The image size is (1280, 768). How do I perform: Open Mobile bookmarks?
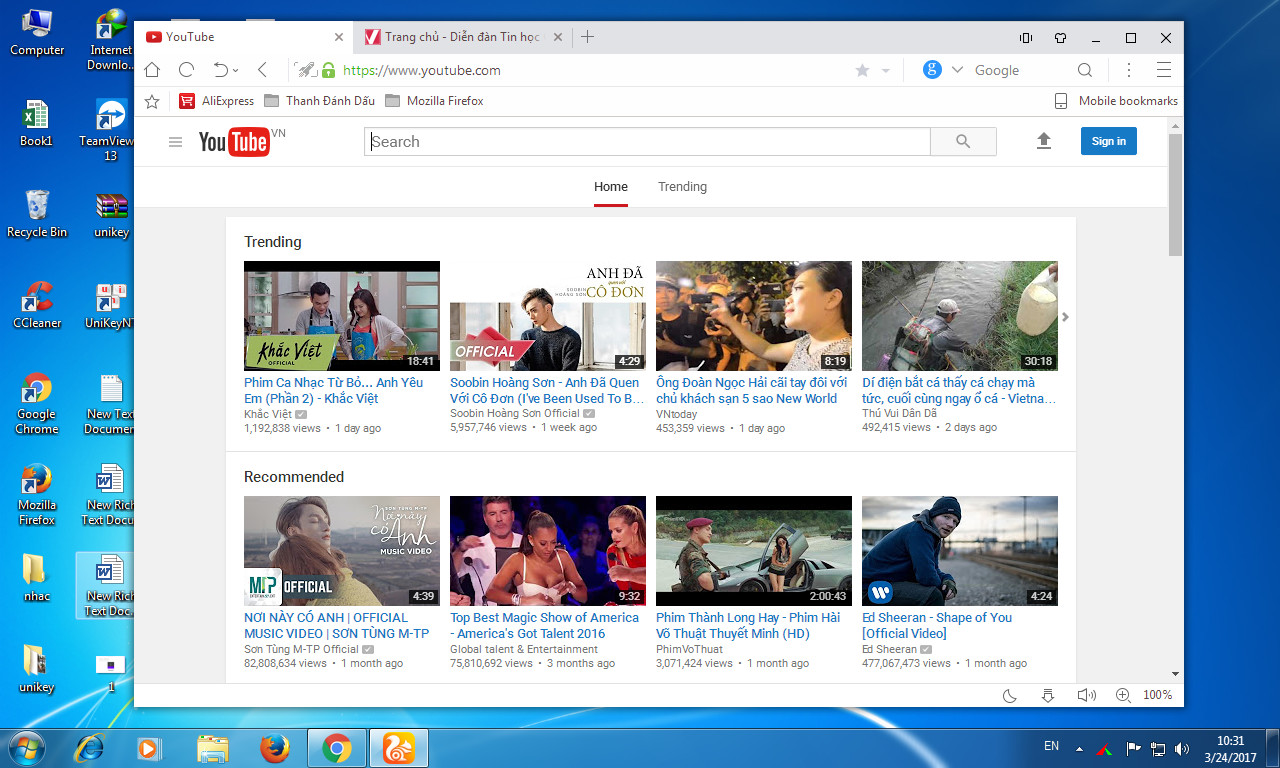pyautogui.click(x=1116, y=101)
